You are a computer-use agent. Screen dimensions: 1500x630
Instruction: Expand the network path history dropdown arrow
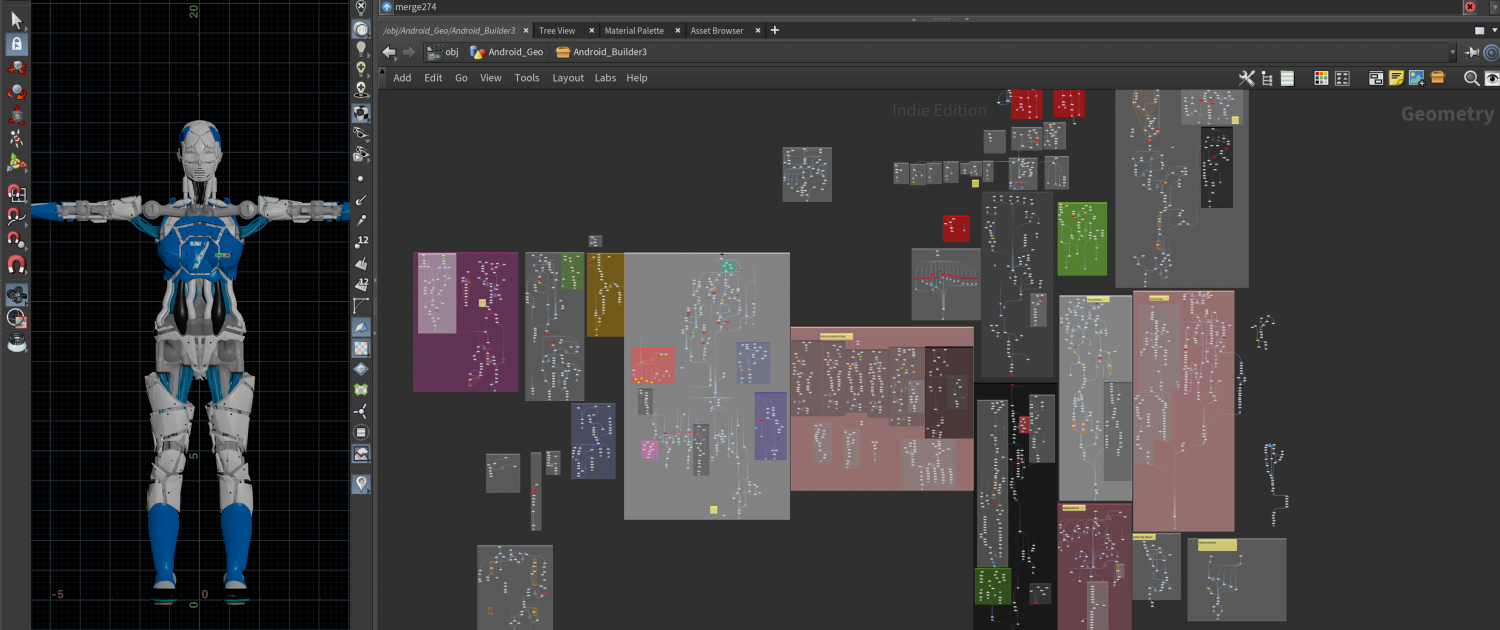pyautogui.click(x=1453, y=52)
